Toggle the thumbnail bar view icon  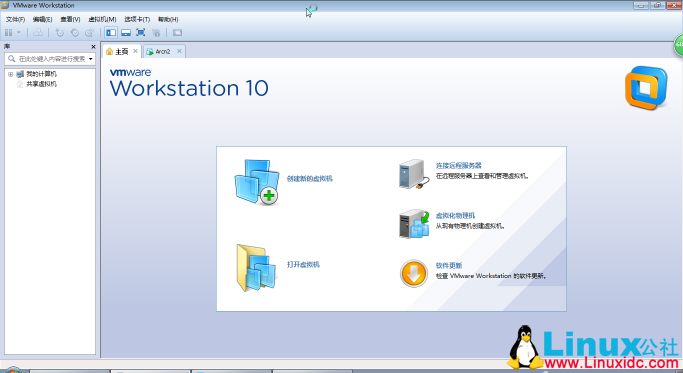click(x=126, y=33)
